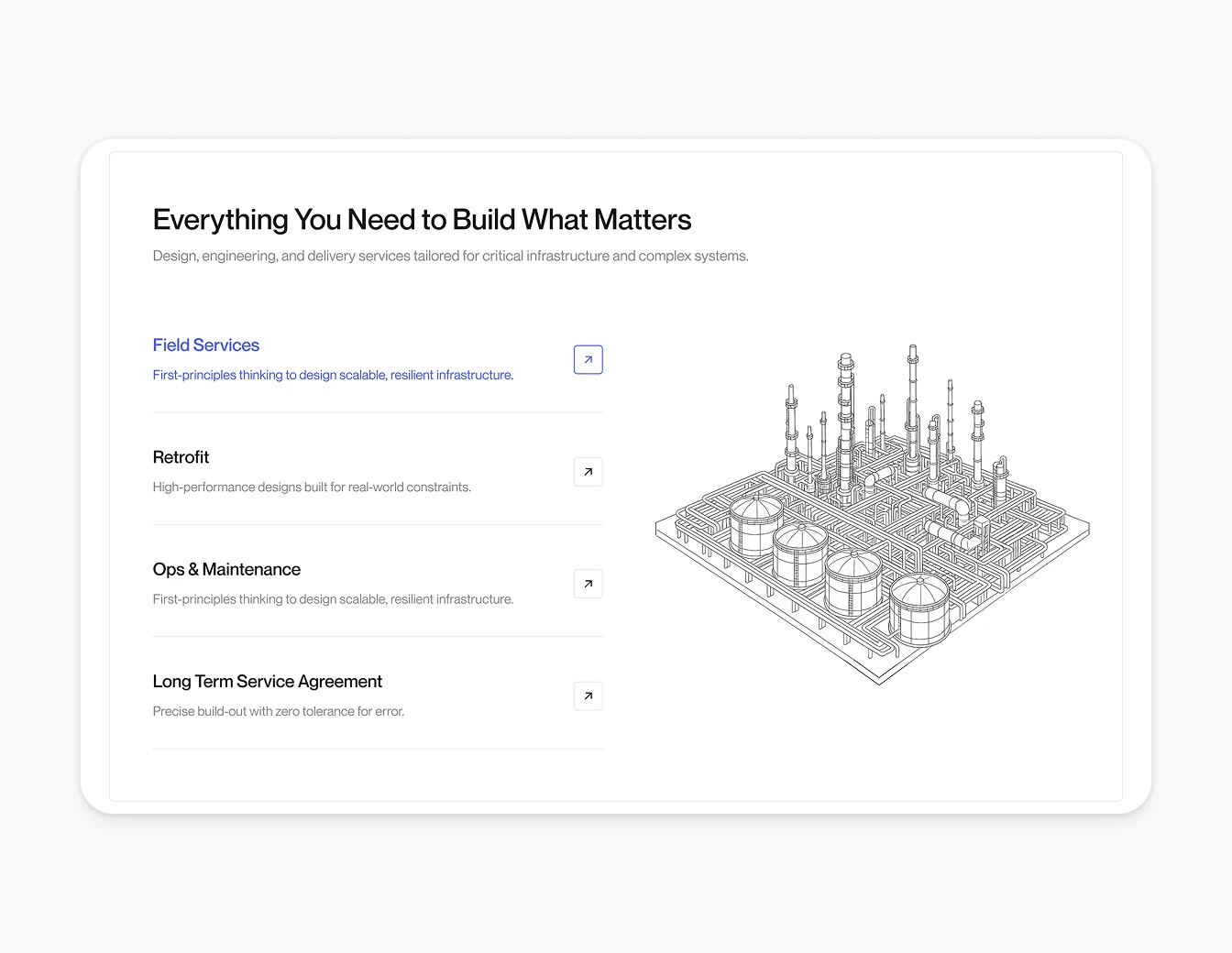Click the highlighted blue arrow button near Field Services

point(588,359)
